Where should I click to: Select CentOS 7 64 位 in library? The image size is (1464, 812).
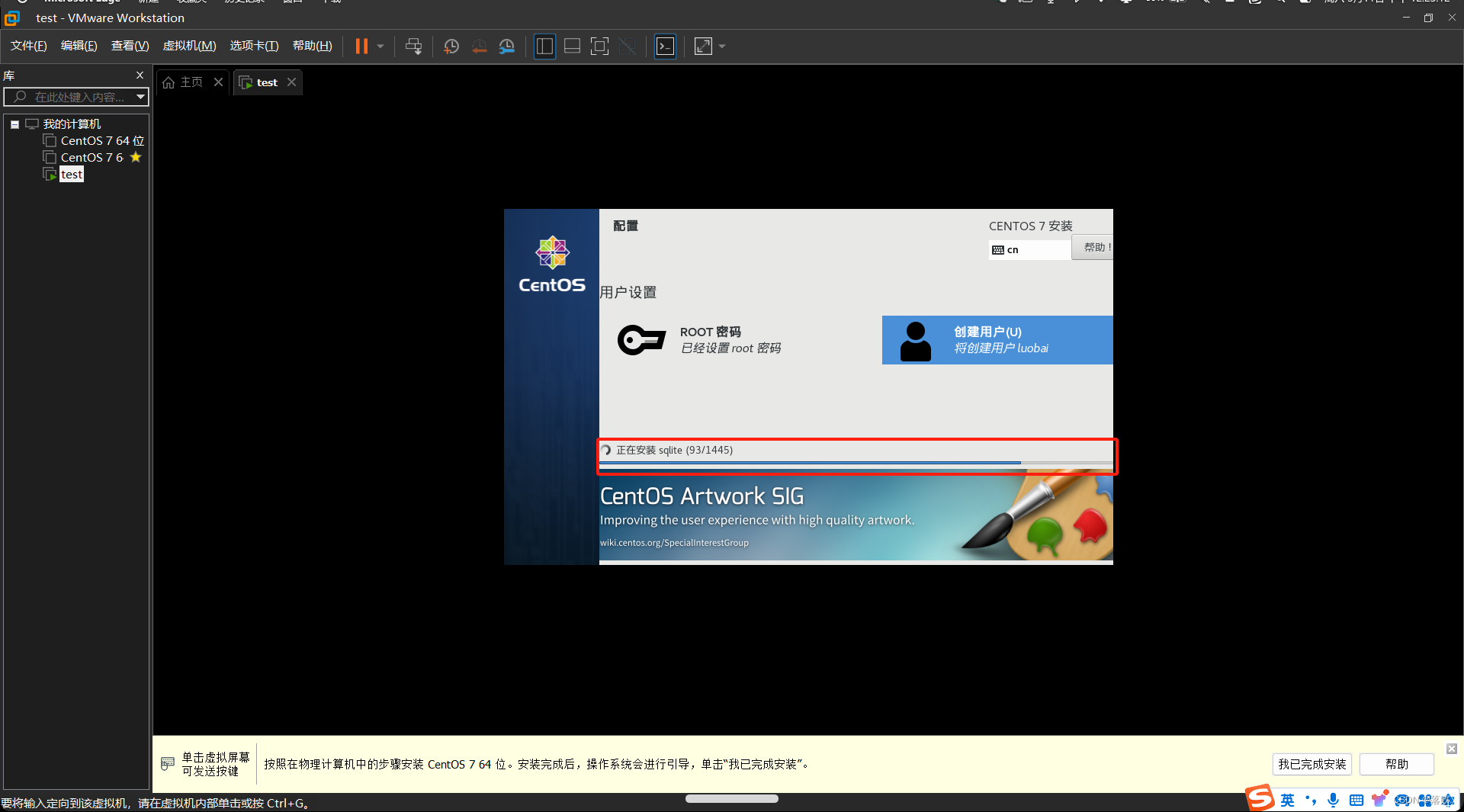(102, 141)
